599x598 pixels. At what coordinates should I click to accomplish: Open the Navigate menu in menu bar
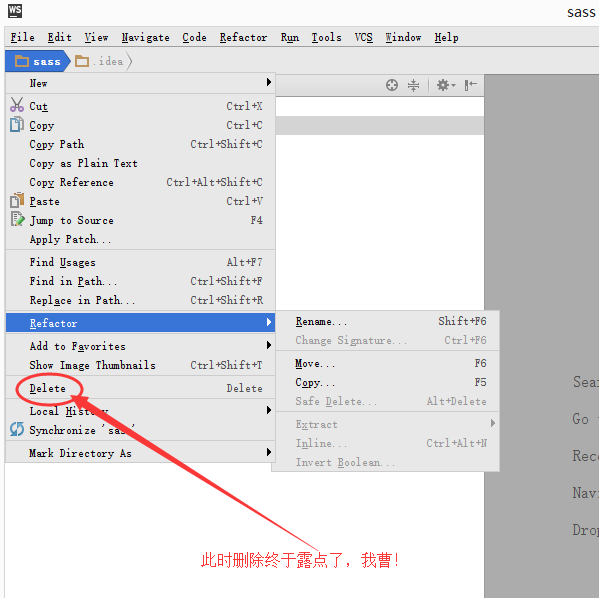[x=146, y=37]
